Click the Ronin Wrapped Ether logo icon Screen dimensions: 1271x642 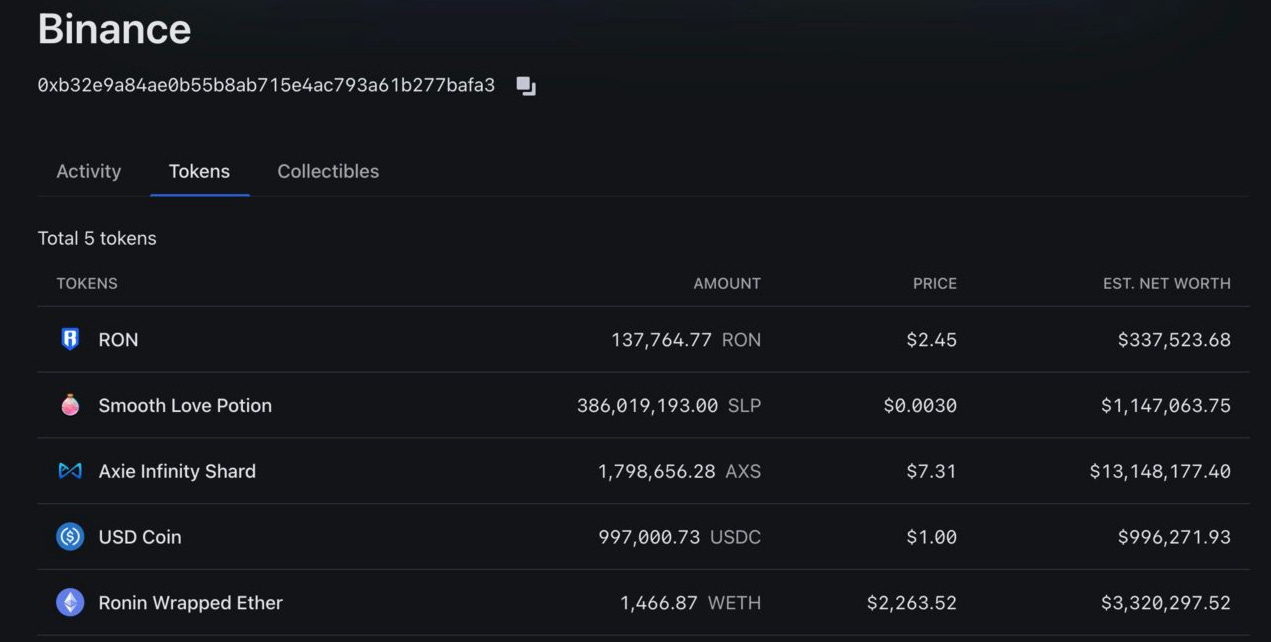click(x=70, y=603)
